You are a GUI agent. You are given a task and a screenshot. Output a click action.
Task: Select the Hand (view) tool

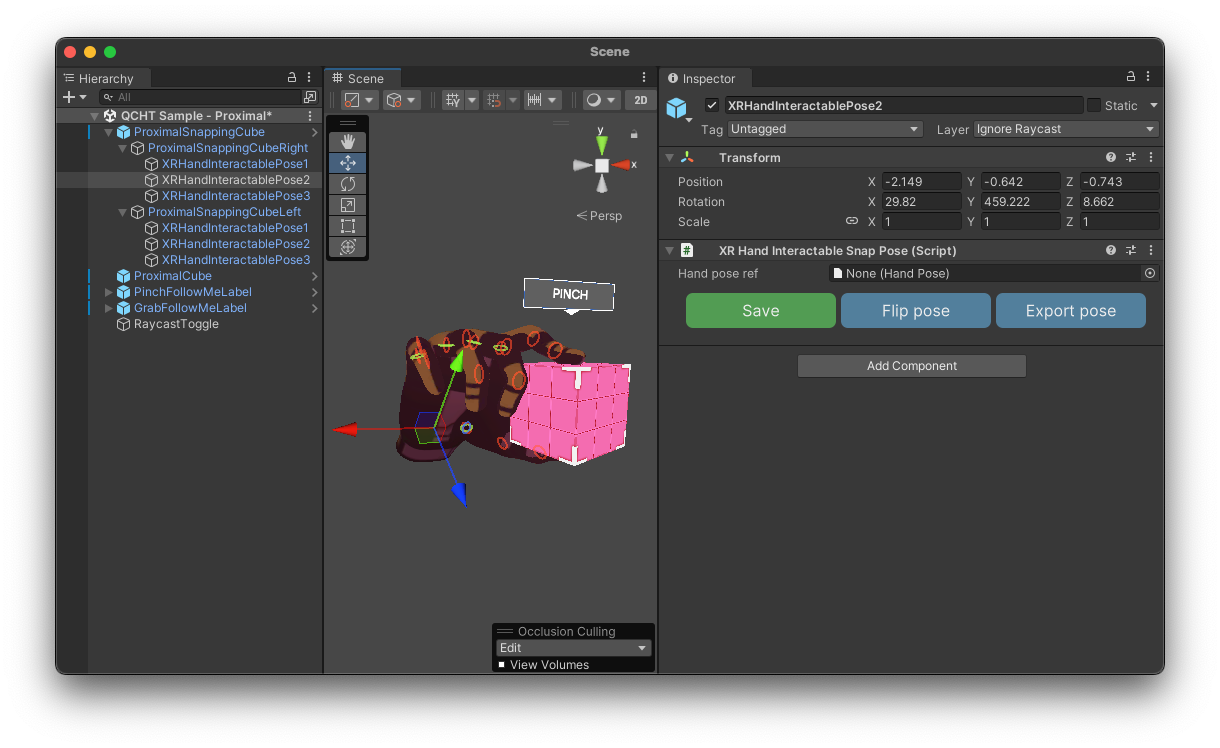pos(348,142)
